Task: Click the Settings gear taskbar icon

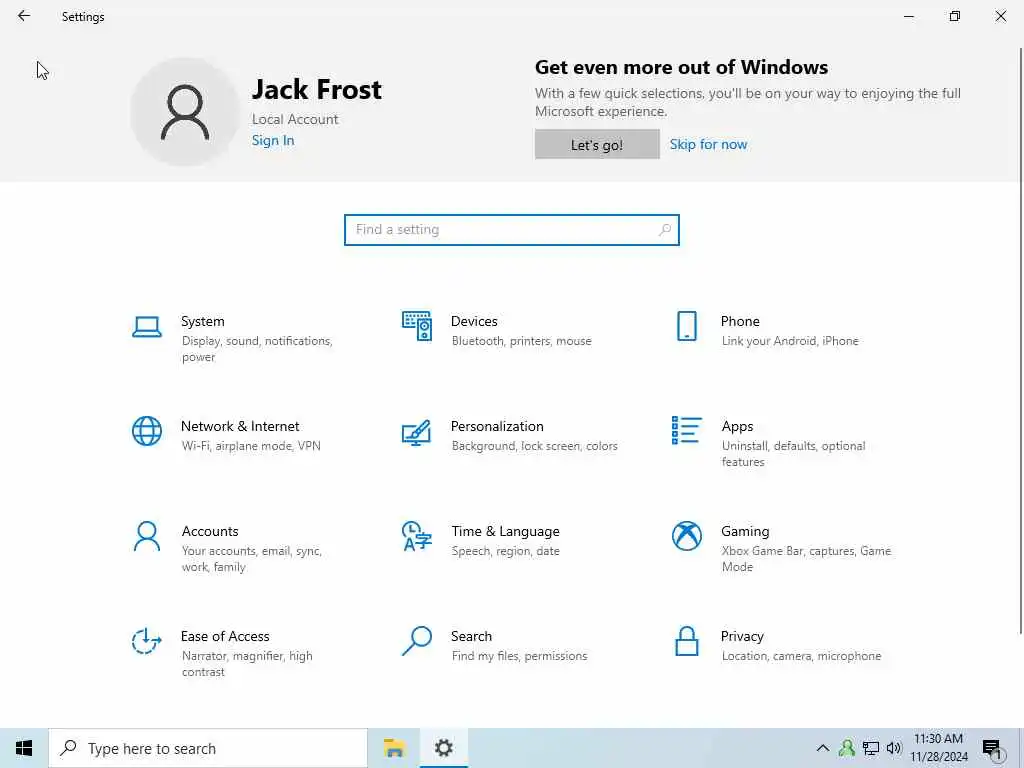Action: point(443,748)
